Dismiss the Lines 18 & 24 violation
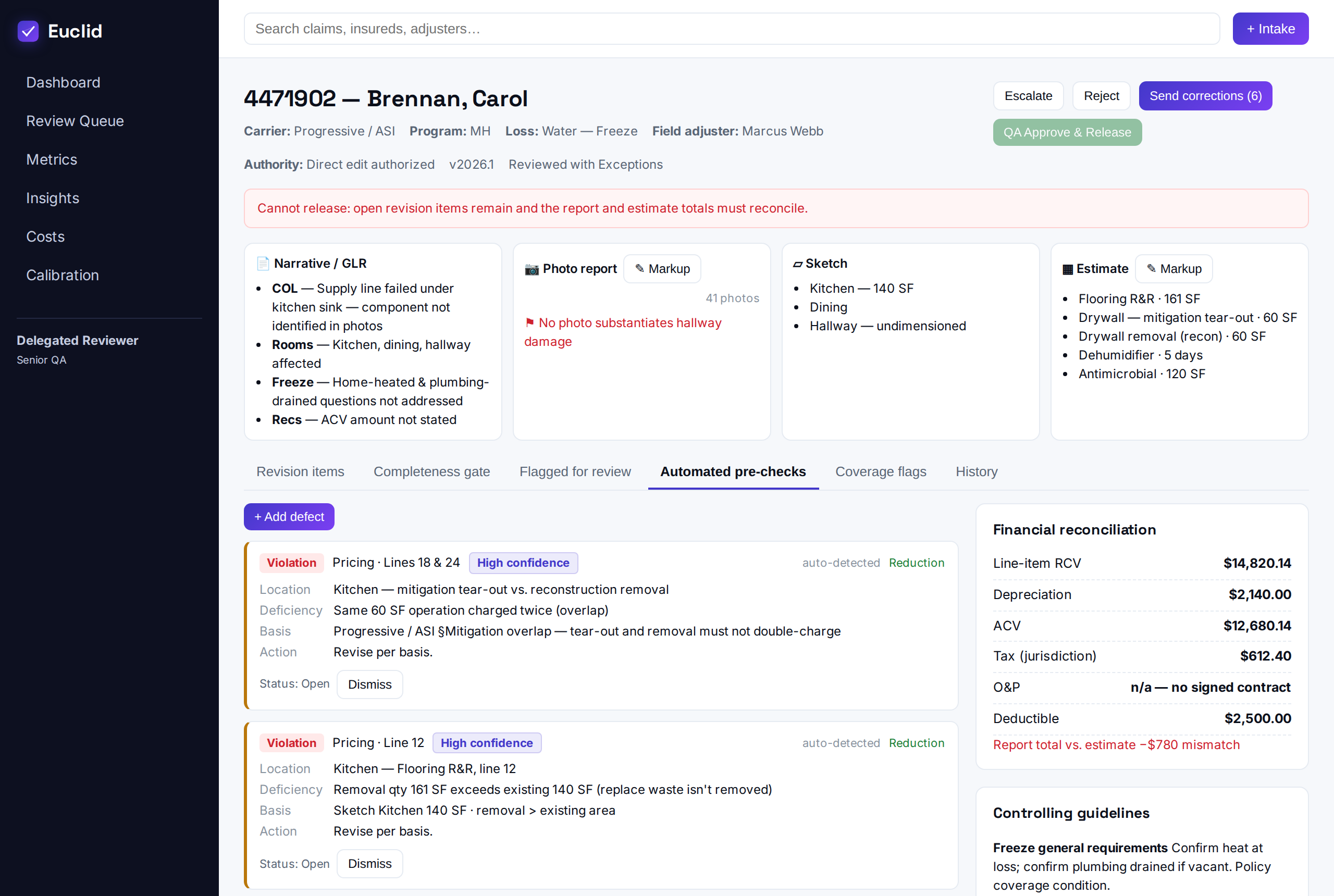The width and height of the screenshot is (1334, 896). coord(369,684)
